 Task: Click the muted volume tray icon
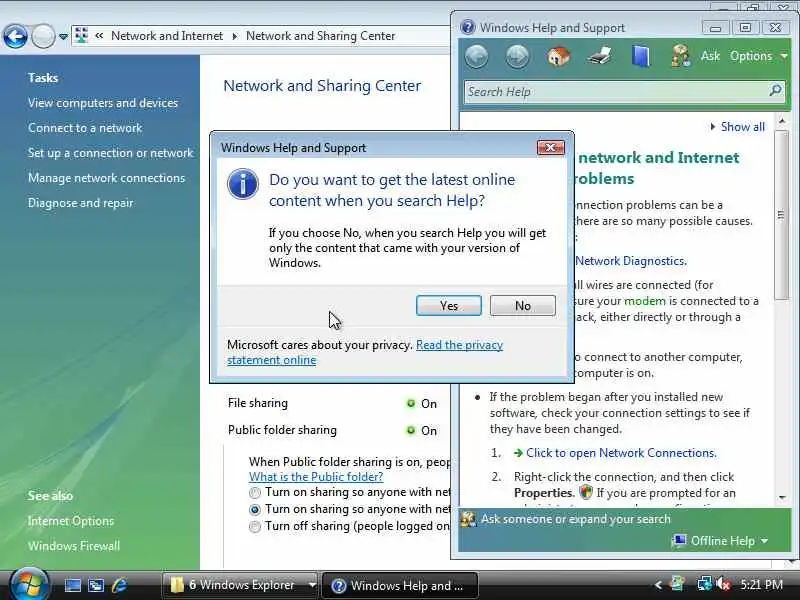pos(723,584)
